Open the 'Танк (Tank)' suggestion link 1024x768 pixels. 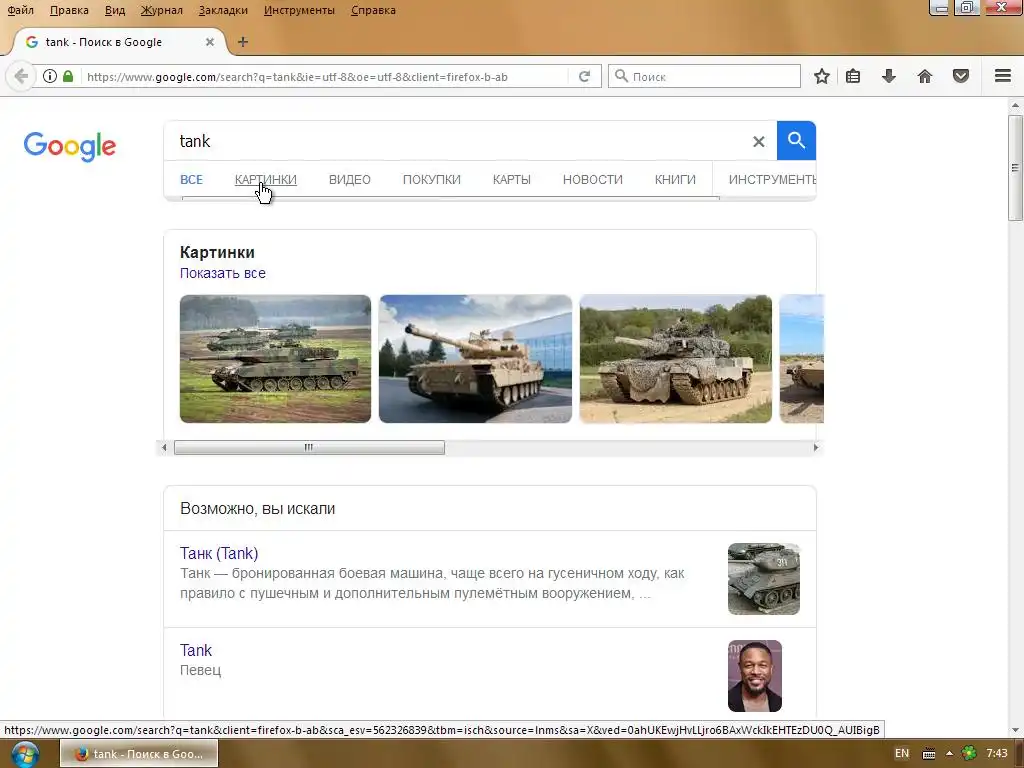point(219,553)
